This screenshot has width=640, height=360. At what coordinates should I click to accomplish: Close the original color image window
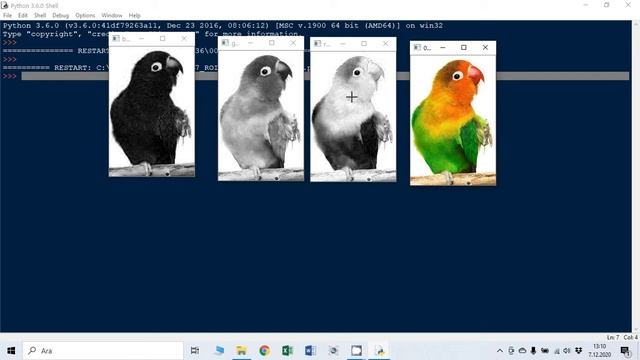pyautogui.click(x=485, y=48)
